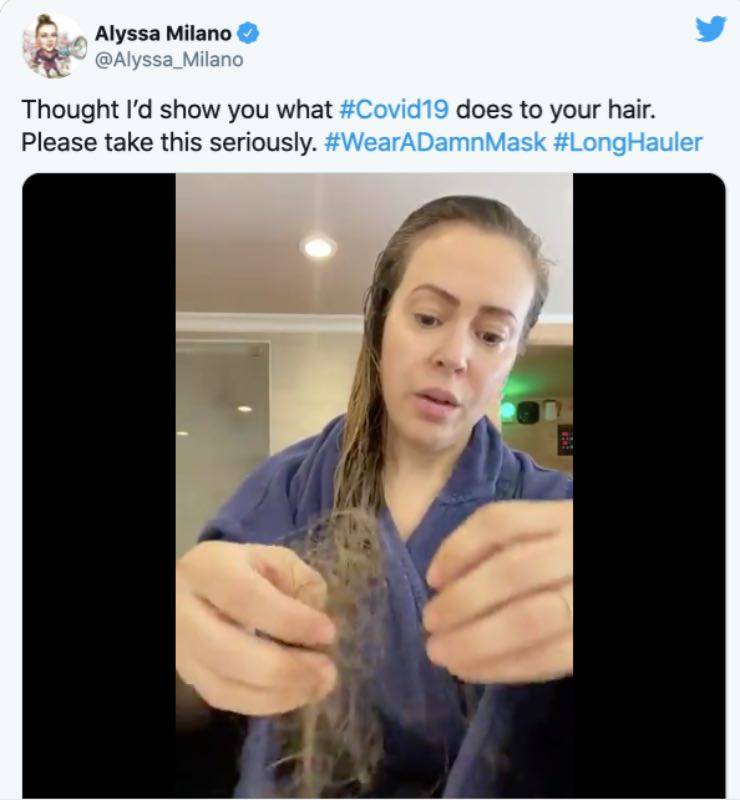Screen dimensions: 740x800
Task: Click the text "Thought I'd show you what"
Action: [x=177, y=109]
